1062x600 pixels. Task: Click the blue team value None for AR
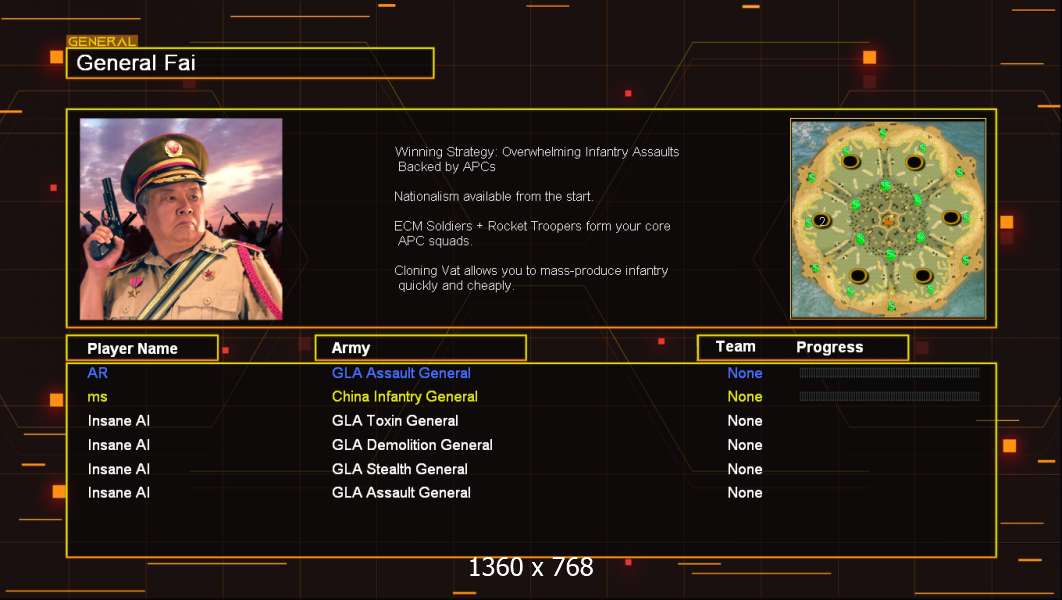pyautogui.click(x=744, y=373)
